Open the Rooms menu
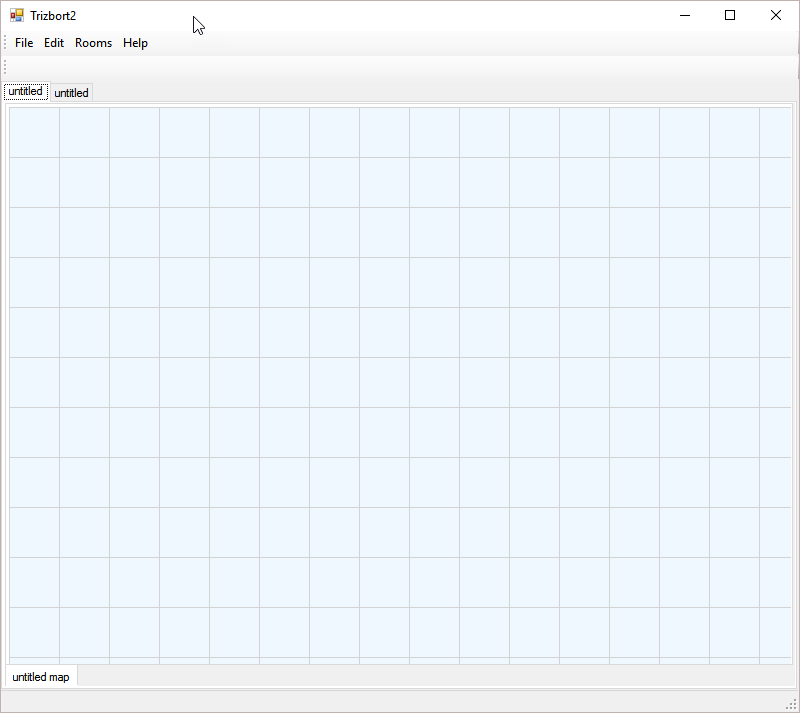The width and height of the screenshot is (800, 713). [93, 43]
